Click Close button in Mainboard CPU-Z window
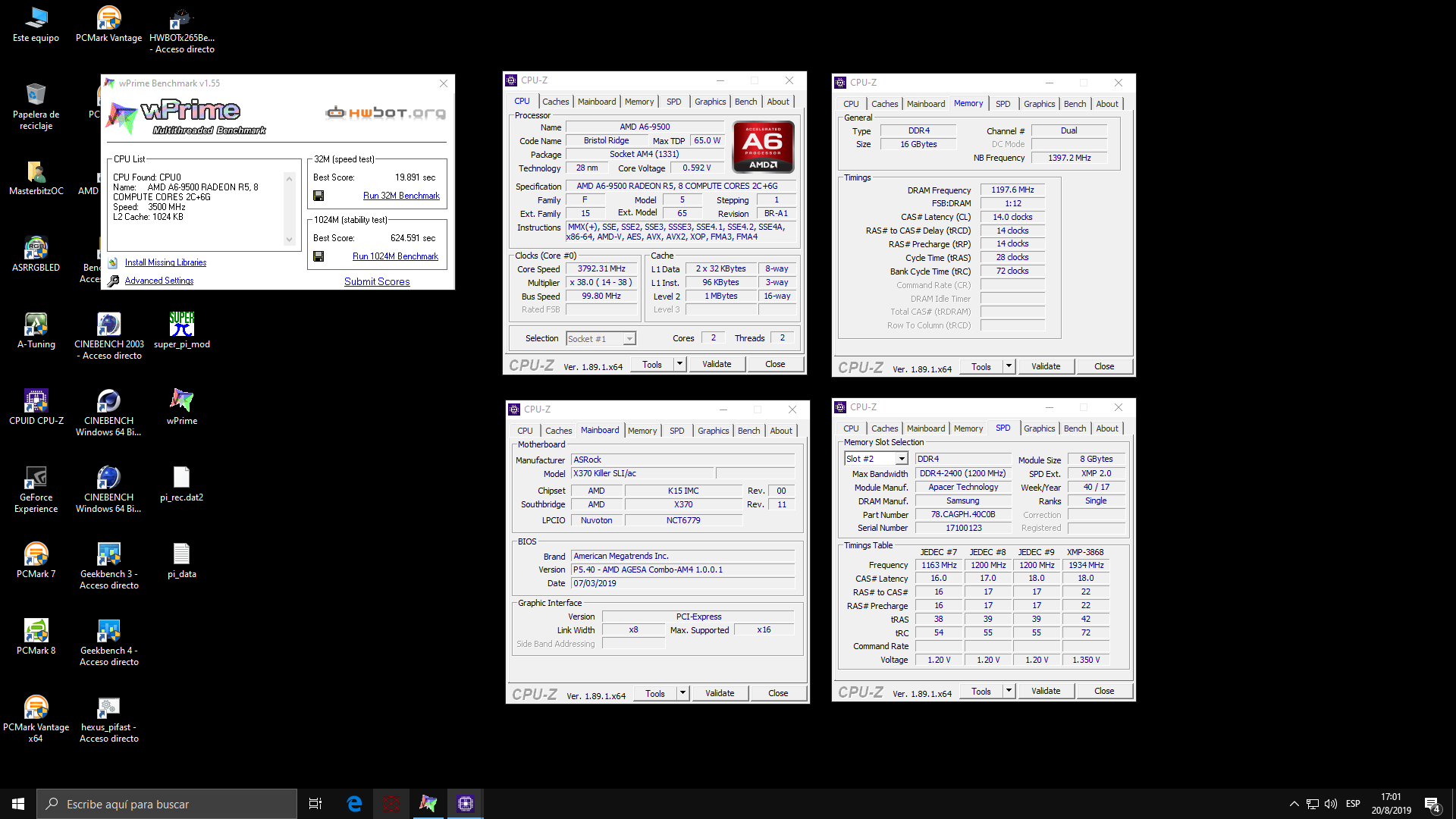 pos(778,693)
